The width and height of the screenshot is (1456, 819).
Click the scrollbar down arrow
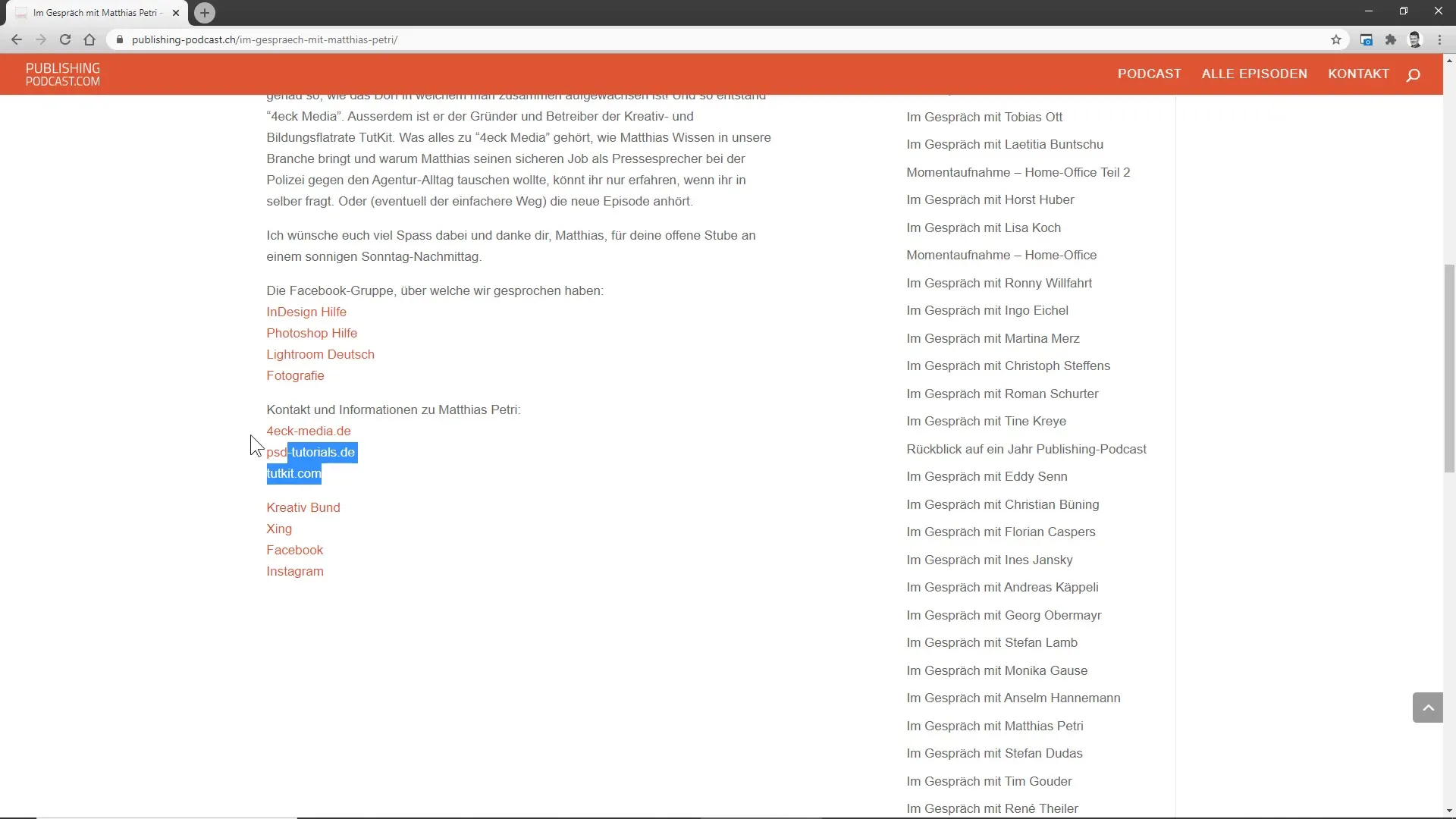1449,810
